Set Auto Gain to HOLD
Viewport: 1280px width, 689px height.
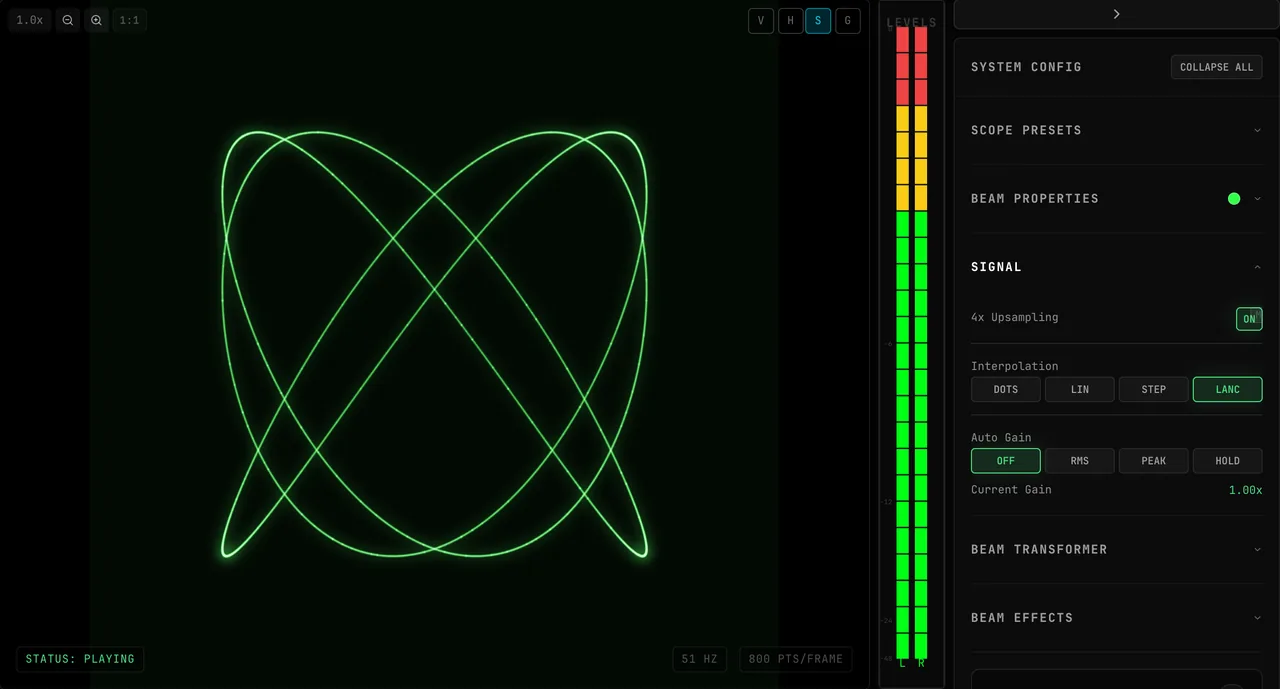[x=1228, y=461]
